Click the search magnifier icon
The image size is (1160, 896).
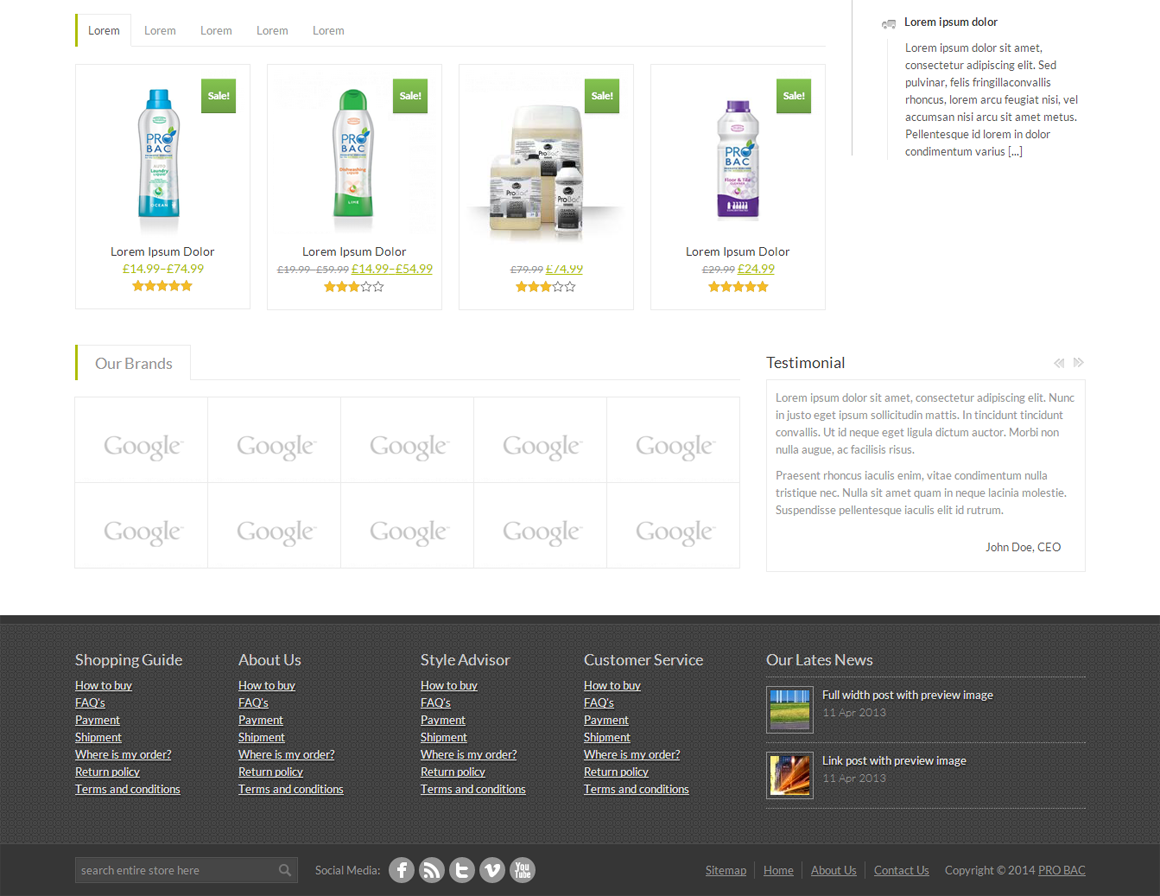click(x=285, y=870)
